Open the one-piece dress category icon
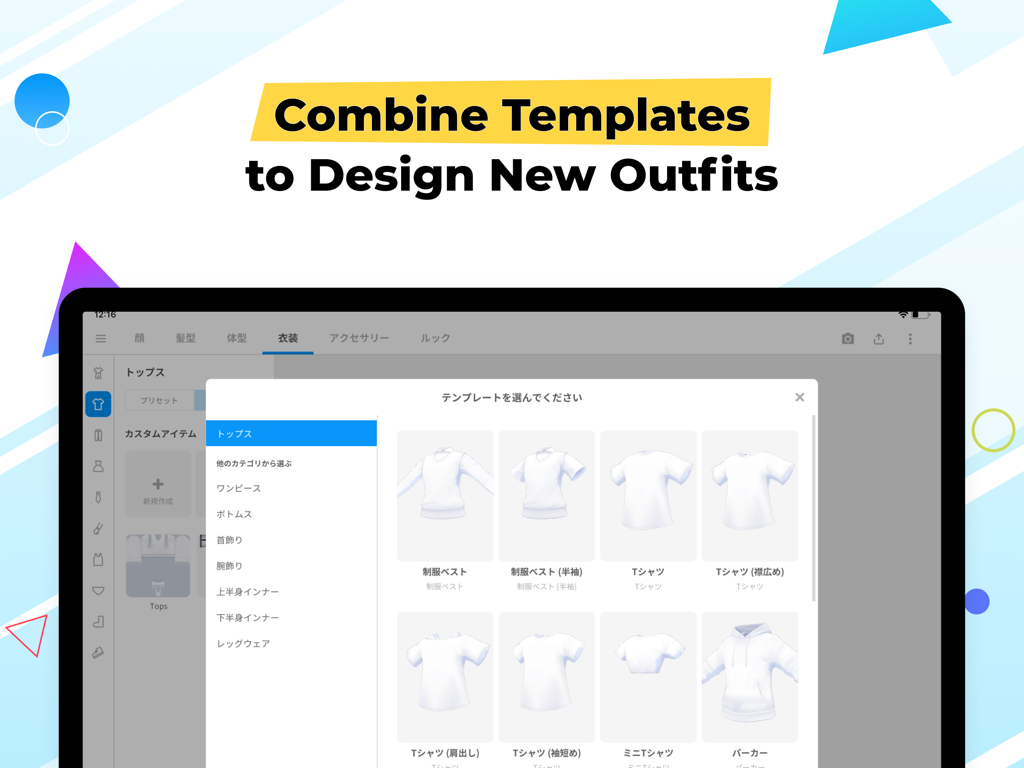This screenshot has height=768, width=1024. 97,466
